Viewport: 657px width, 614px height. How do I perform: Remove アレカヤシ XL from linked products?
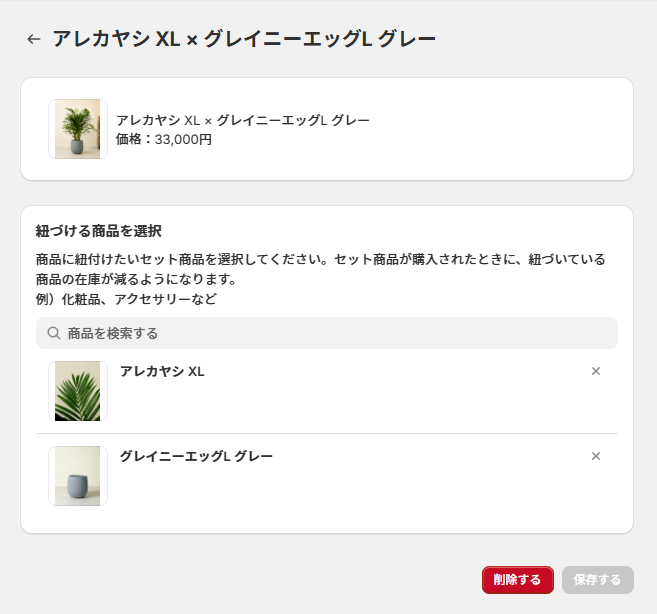tap(596, 371)
